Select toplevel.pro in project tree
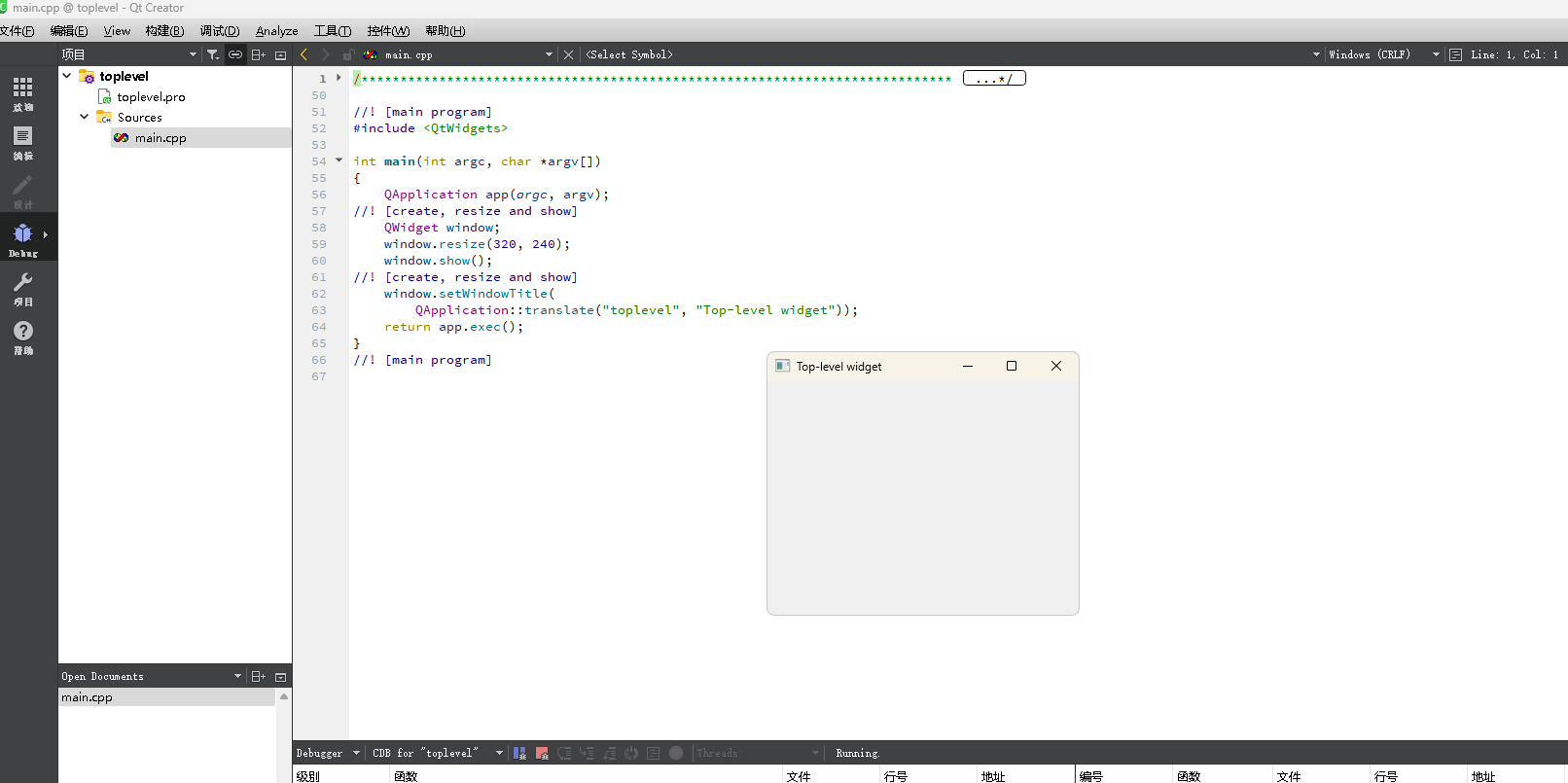Image resolution: width=1568 pixels, height=783 pixels. 151,97
